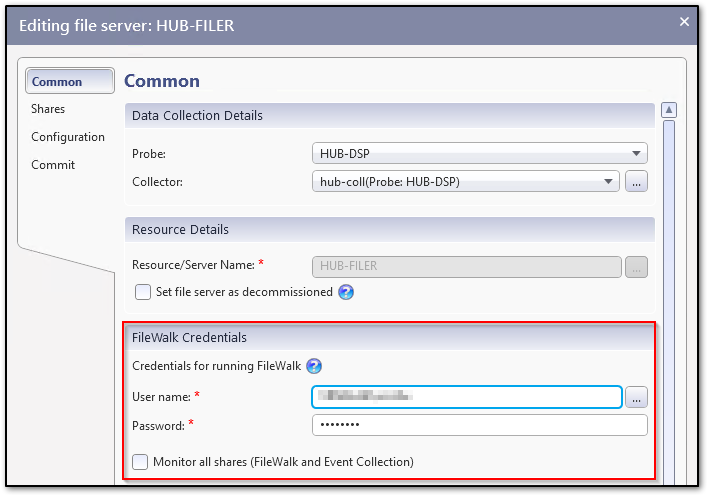Open help icon for FileWalk credentials

[314, 366]
